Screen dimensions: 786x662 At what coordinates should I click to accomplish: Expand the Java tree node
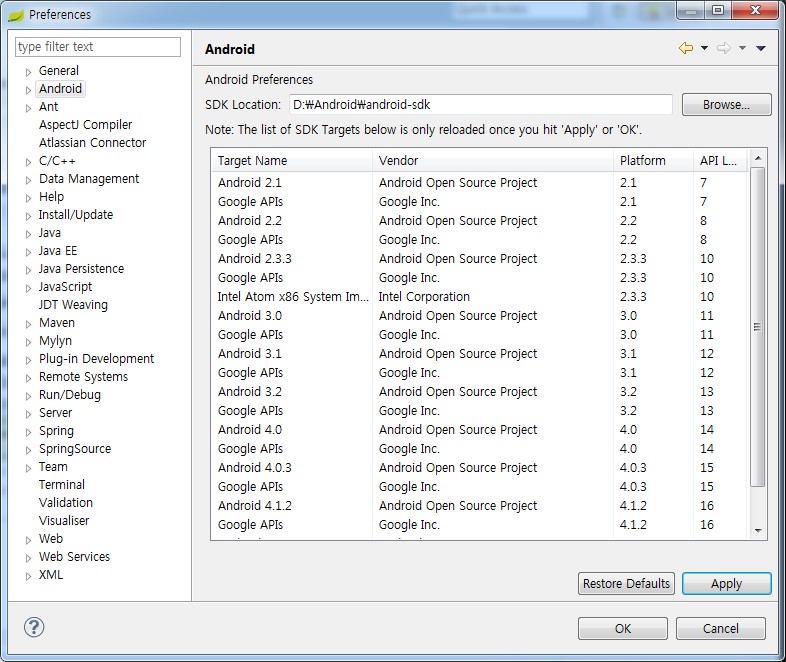[x=29, y=234]
